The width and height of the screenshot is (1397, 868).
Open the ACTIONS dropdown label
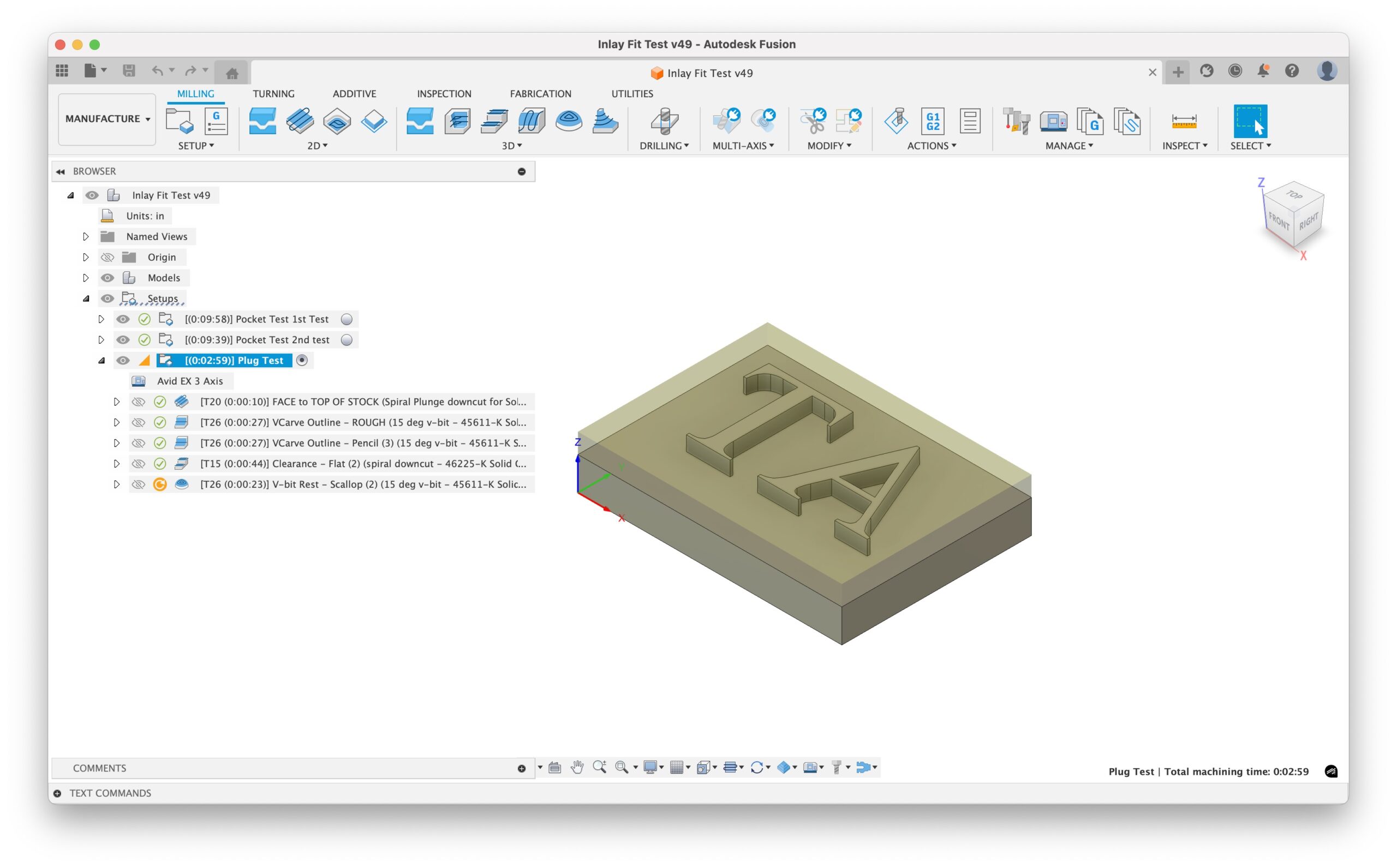pyautogui.click(x=931, y=146)
